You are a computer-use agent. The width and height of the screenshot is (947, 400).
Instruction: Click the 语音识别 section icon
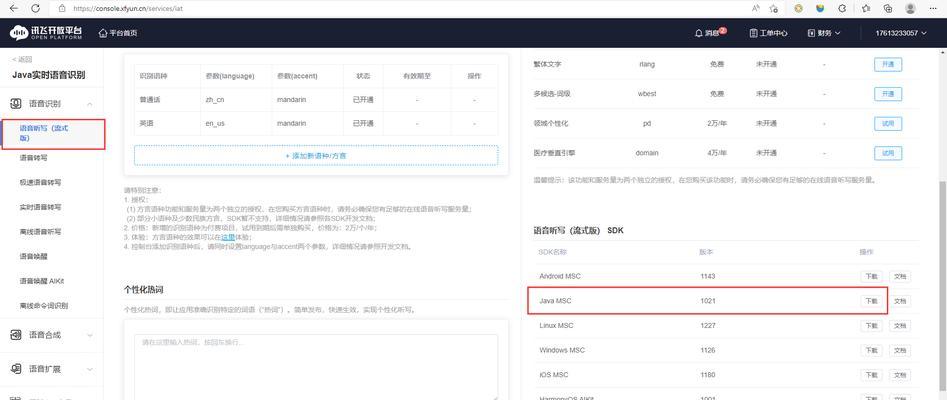(16, 104)
